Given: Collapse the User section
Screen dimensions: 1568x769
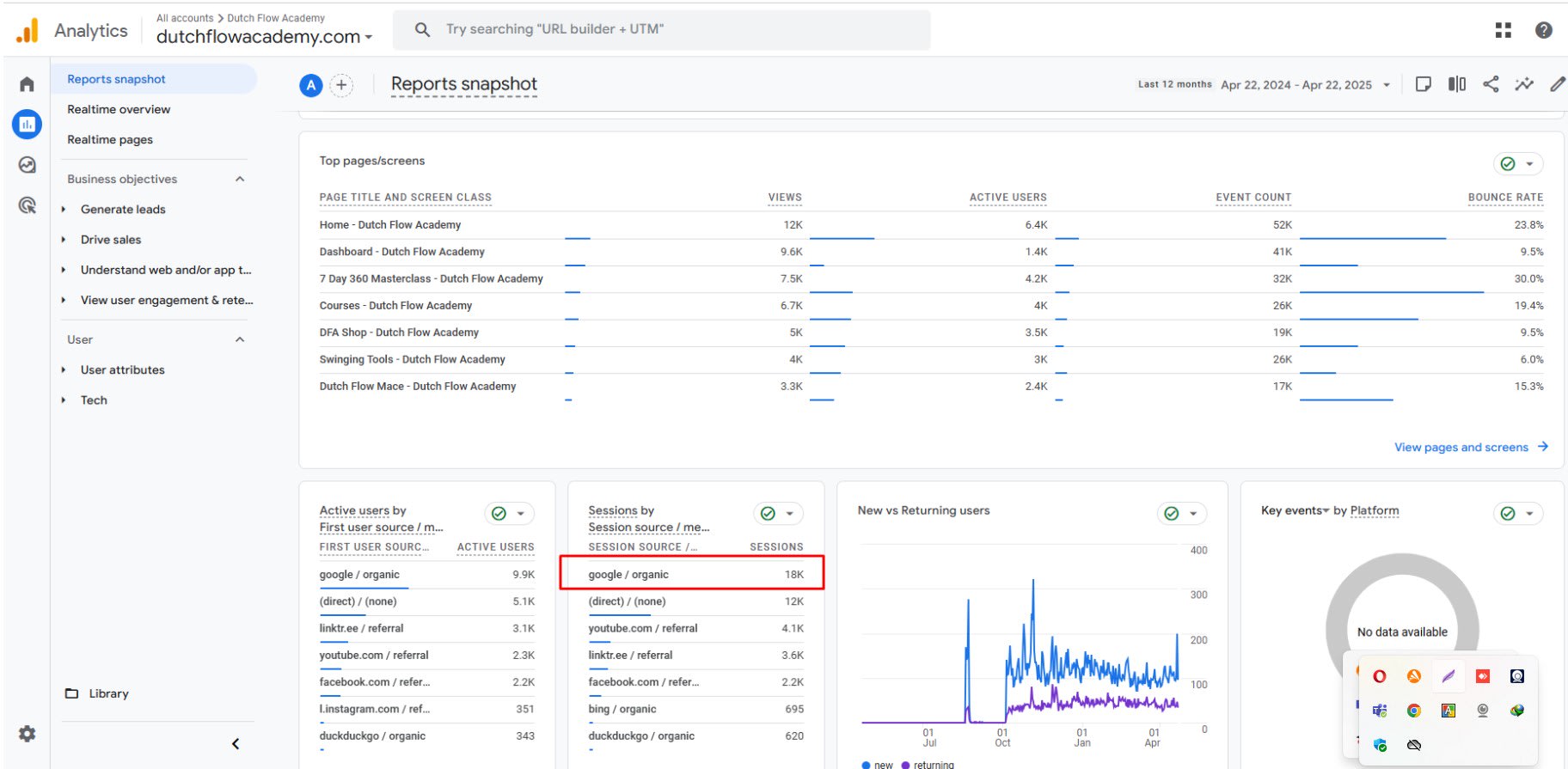Looking at the screenshot, I should point(240,339).
